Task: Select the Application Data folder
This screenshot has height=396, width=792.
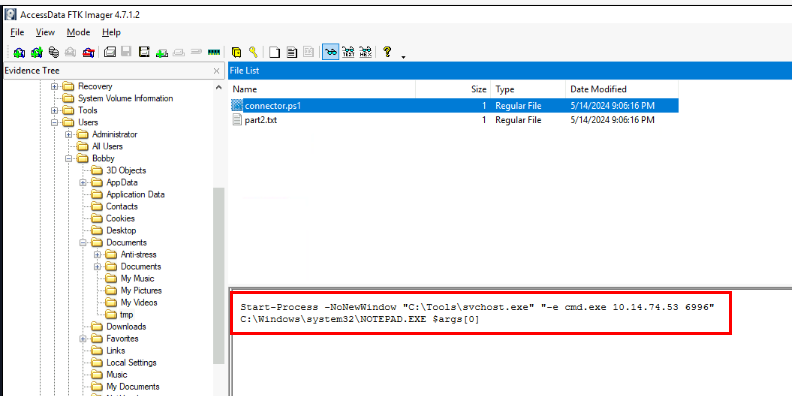Action: [x=135, y=194]
